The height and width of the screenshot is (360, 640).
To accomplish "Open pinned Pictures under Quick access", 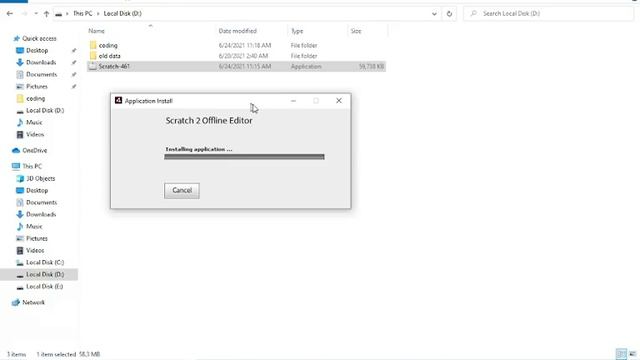I will (x=37, y=87).
